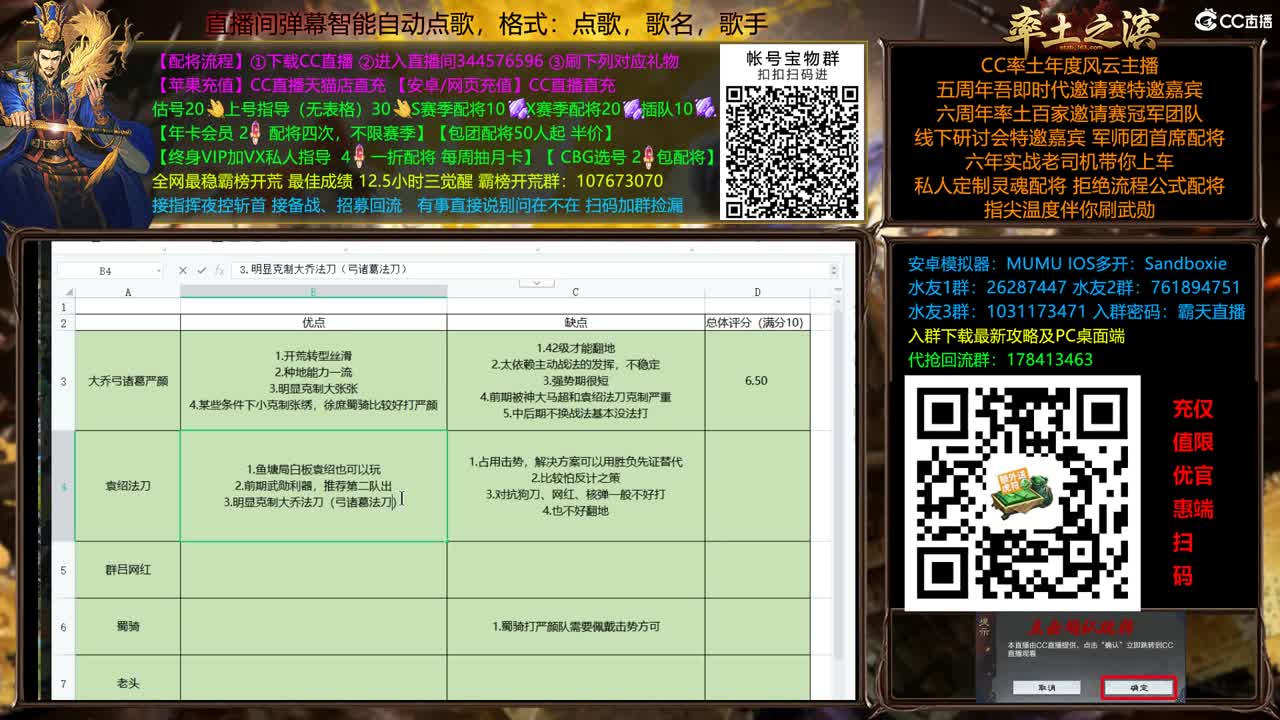This screenshot has width=1280, height=720.
Task: Click the collapse chevron below the formula bar
Action: [x=537, y=283]
